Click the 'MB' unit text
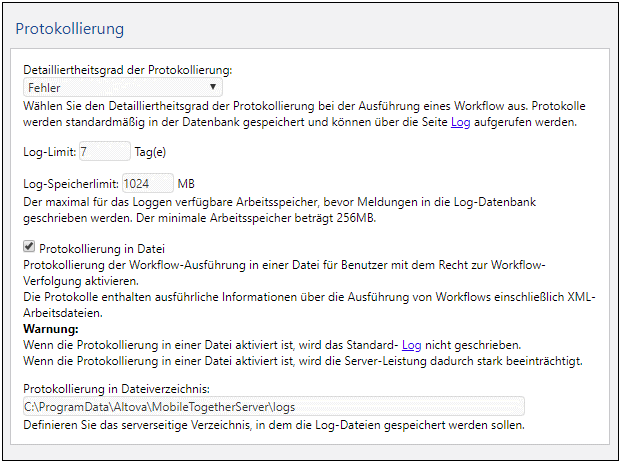The width and height of the screenshot is (621, 463). click(187, 183)
